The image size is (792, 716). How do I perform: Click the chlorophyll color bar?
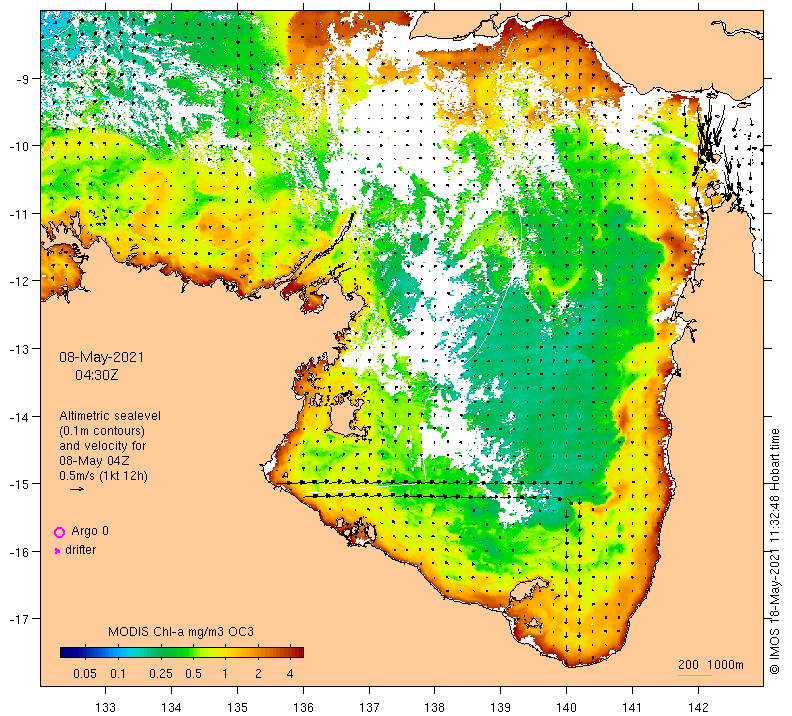[182, 652]
